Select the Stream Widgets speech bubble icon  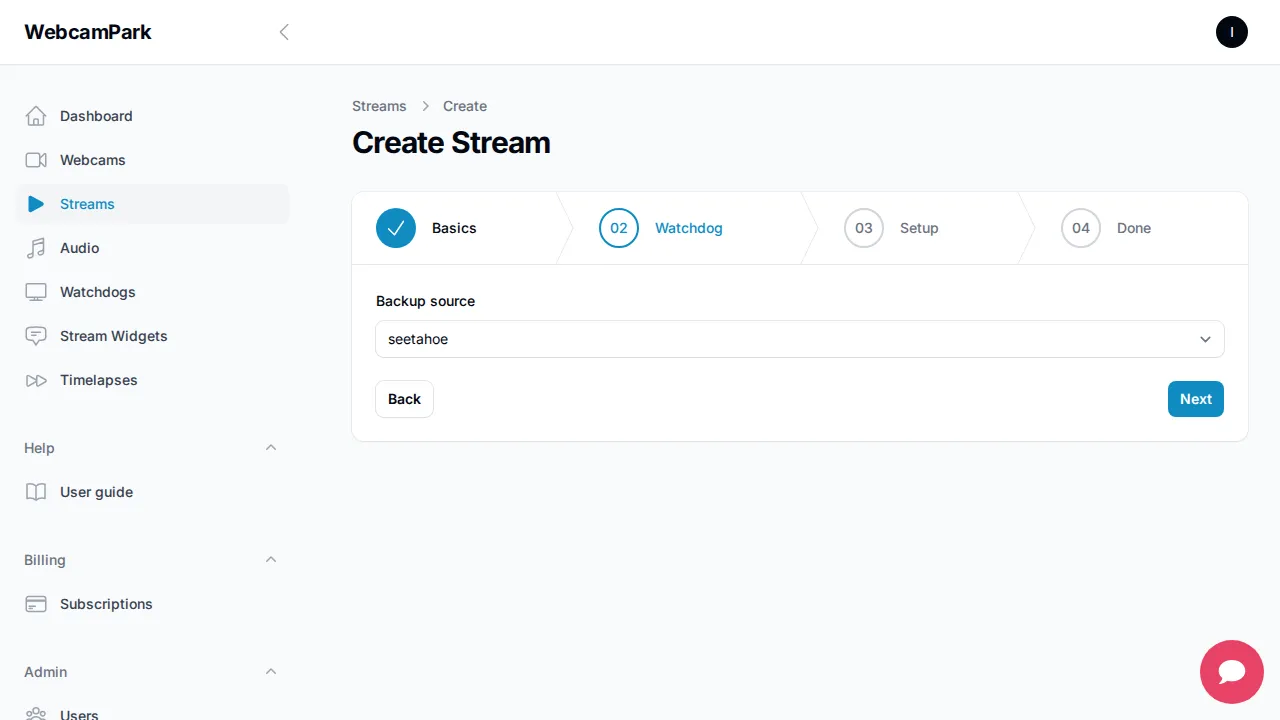tap(35, 335)
